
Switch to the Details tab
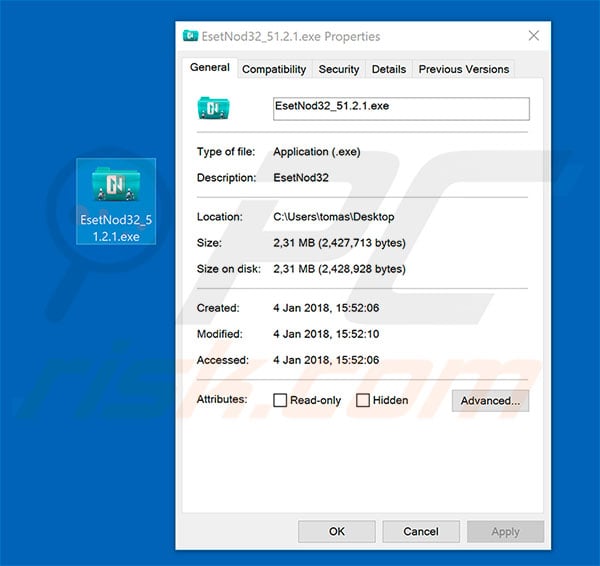[x=389, y=69]
